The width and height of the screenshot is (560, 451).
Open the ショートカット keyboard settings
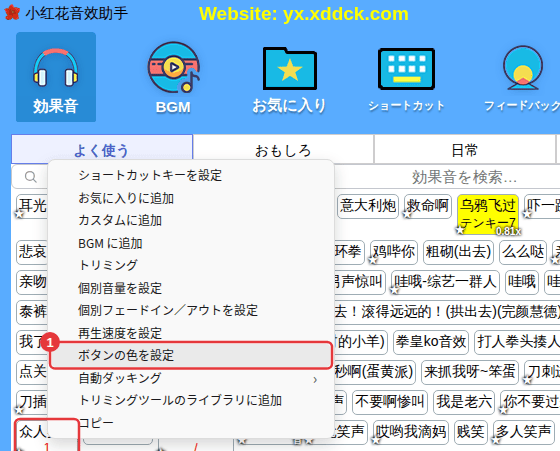click(x=406, y=80)
